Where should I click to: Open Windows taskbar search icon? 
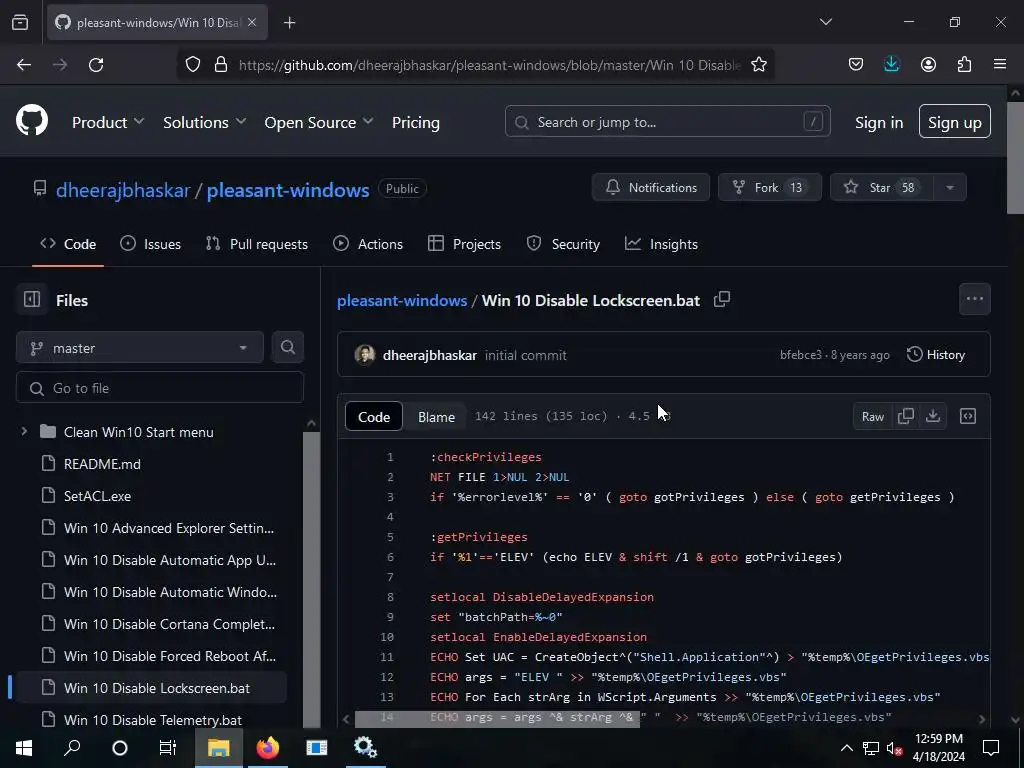[72, 747]
